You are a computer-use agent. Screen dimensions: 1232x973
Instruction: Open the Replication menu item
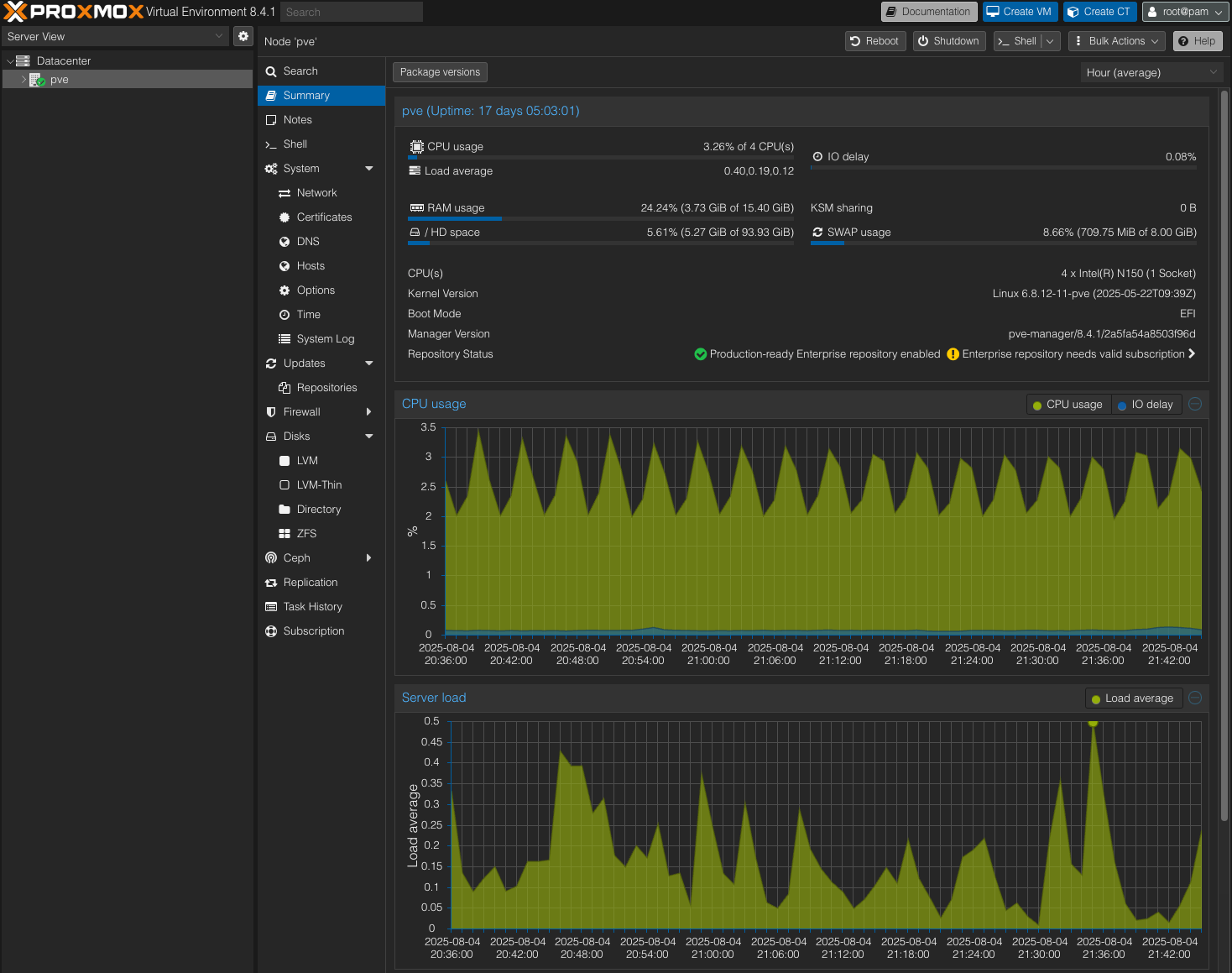321,583
